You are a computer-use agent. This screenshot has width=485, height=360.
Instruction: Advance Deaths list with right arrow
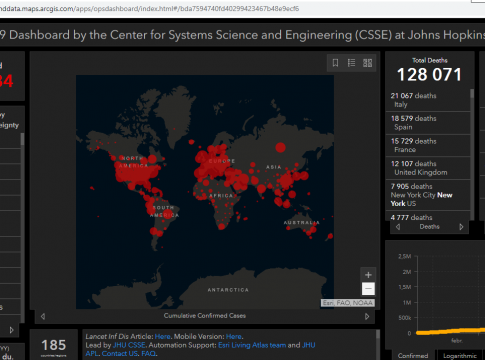tap(461, 227)
